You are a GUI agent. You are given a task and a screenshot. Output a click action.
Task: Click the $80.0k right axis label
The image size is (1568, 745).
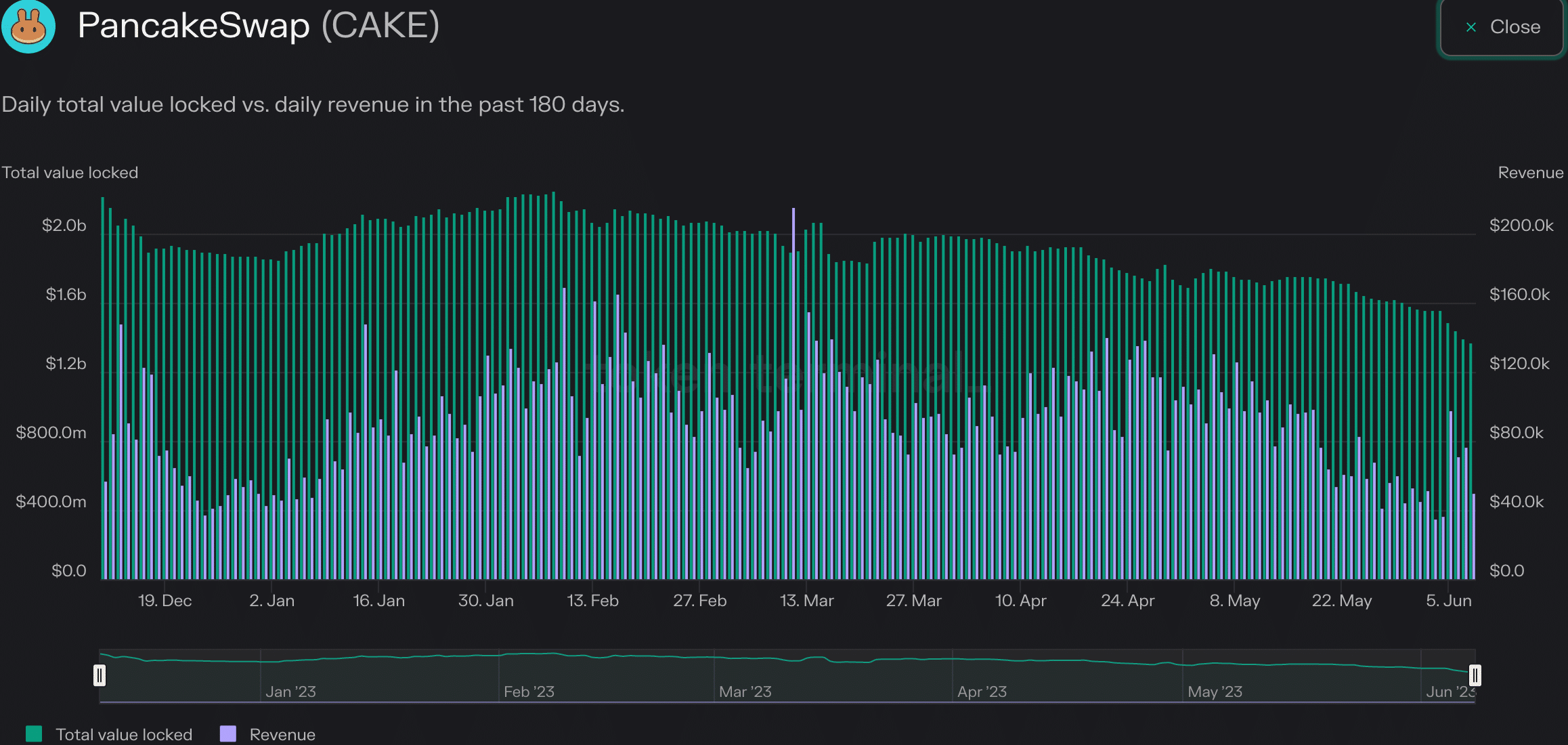click(x=1517, y=433)
